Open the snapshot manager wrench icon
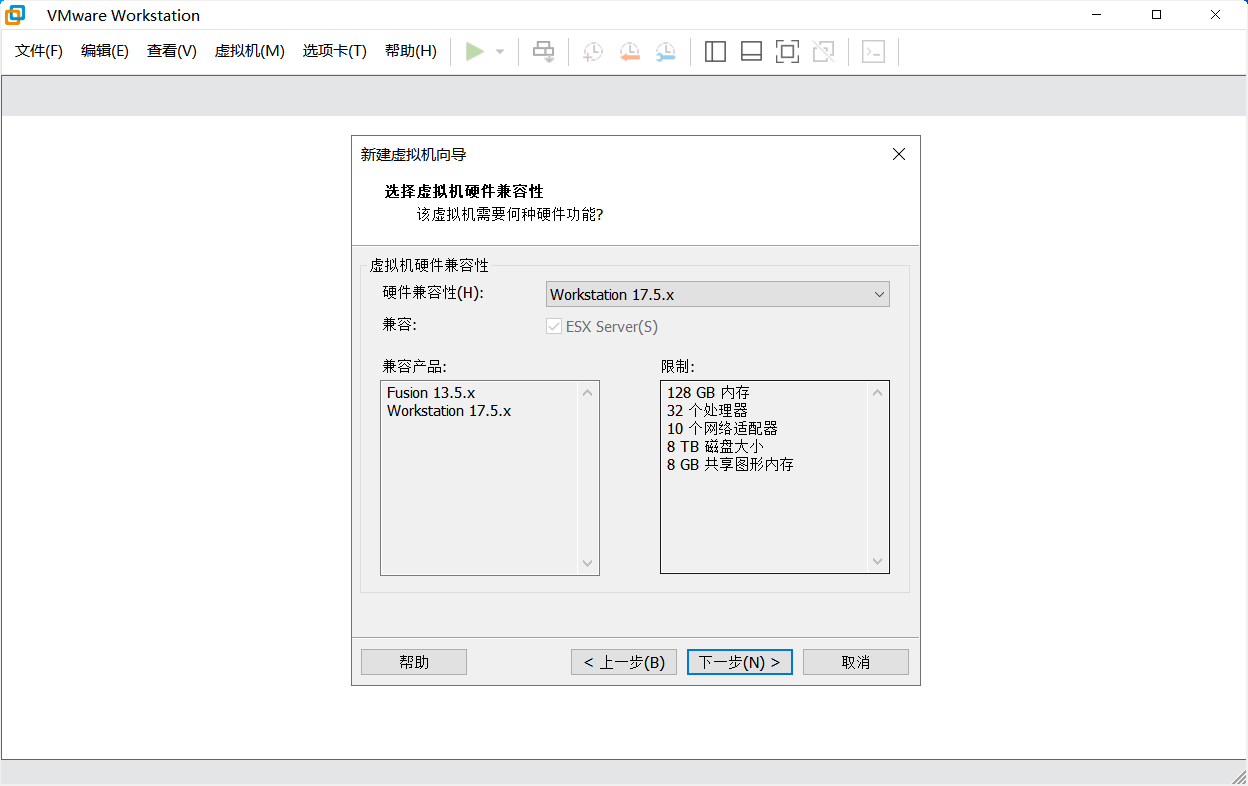The image size is (1248, 786). pyautogui.click(x=665, y=52)
